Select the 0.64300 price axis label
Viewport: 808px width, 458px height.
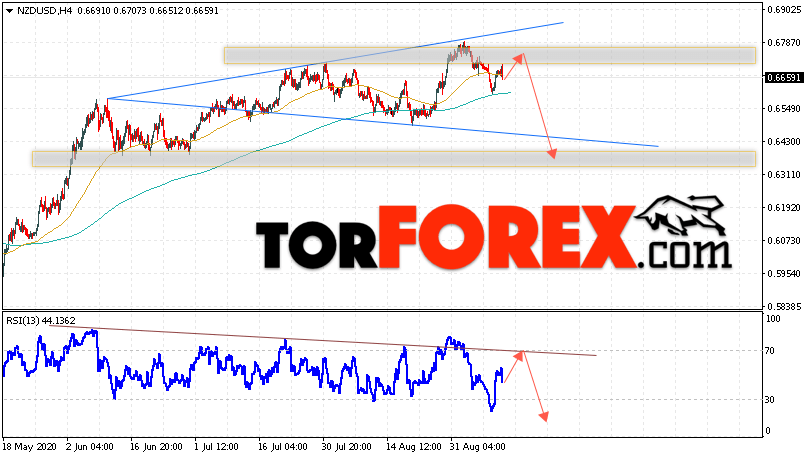784,142
